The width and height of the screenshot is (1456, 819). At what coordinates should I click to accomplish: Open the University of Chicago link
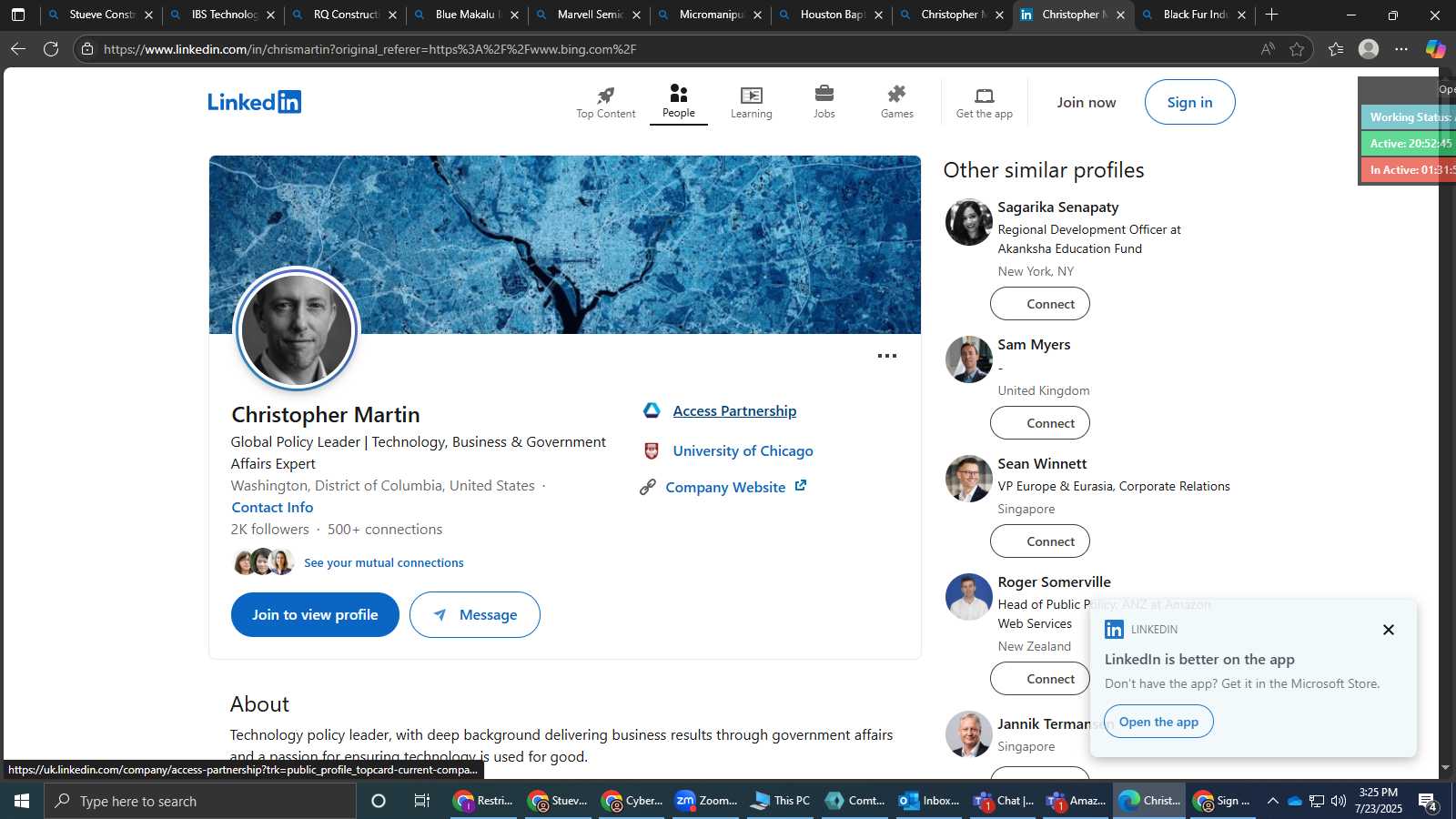(743, 450)
